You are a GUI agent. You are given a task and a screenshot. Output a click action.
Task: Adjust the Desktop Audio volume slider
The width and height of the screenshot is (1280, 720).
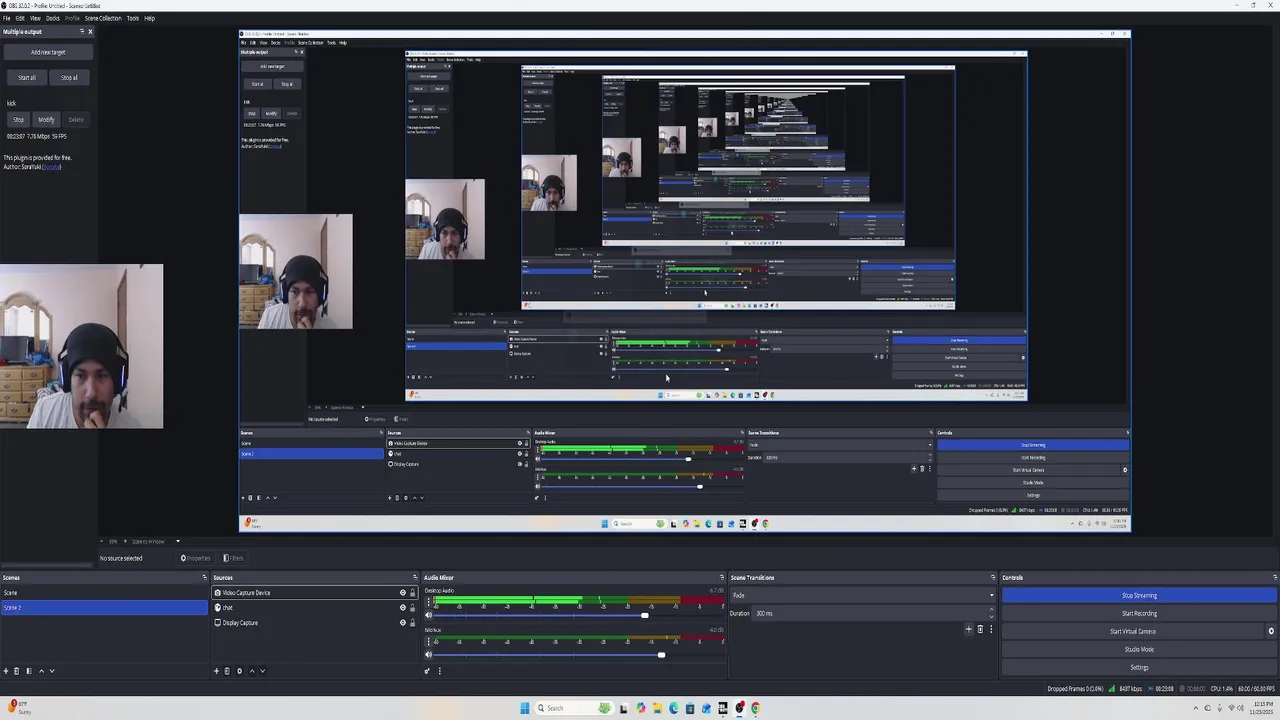click(644, 615)
